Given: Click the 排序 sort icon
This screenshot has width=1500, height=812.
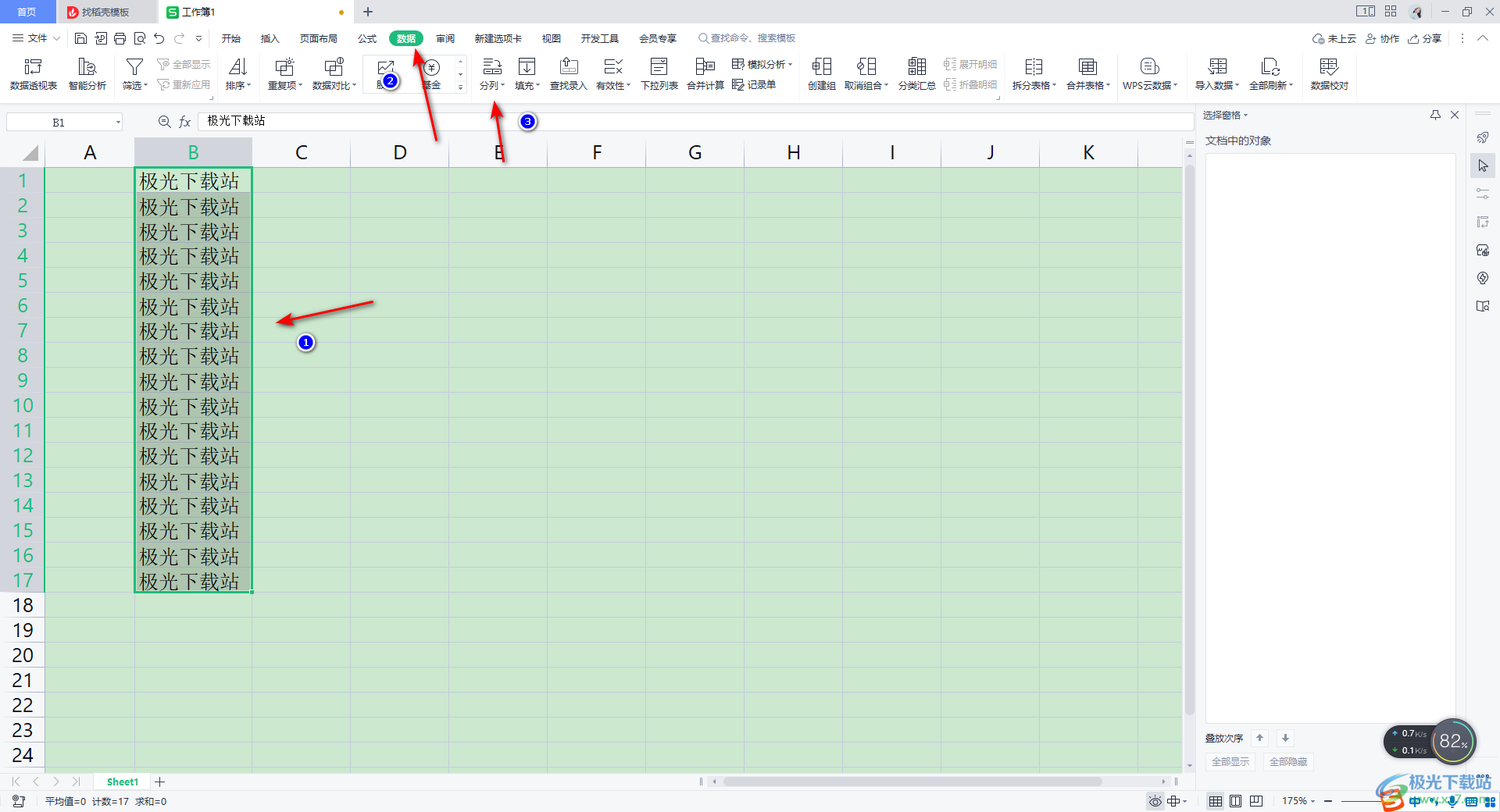Looking at the screenshot, I should tap(238, 67).
